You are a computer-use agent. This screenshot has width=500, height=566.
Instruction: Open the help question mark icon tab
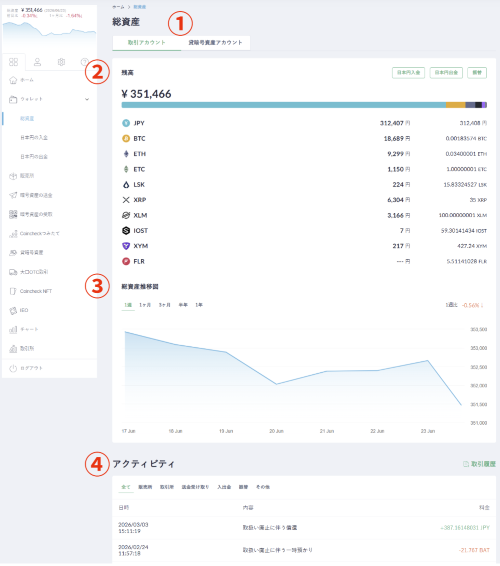pyautogui.click(x=84, y=62)
